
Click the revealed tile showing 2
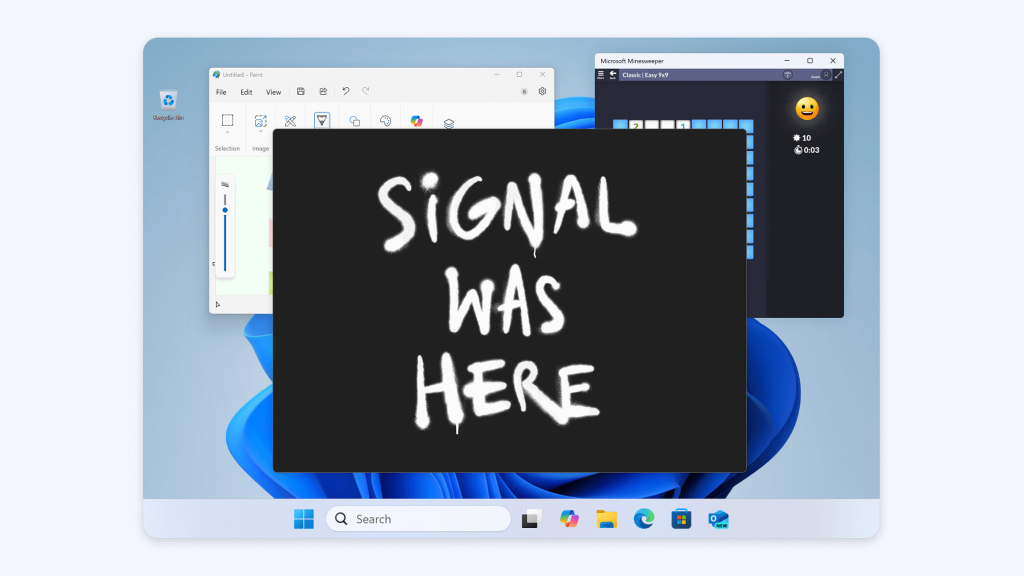click(x=635, y=126)
